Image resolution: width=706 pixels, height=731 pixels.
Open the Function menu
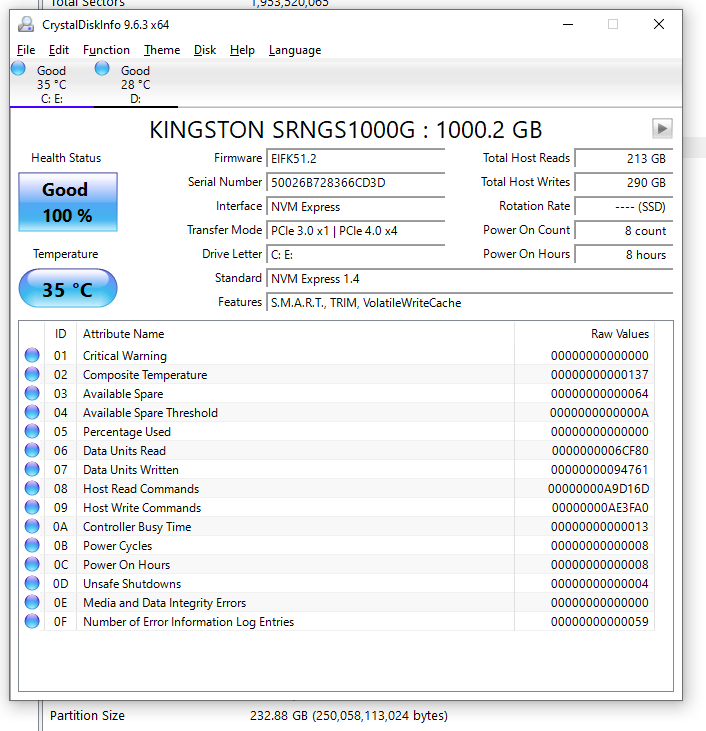(x=106, y=50)
